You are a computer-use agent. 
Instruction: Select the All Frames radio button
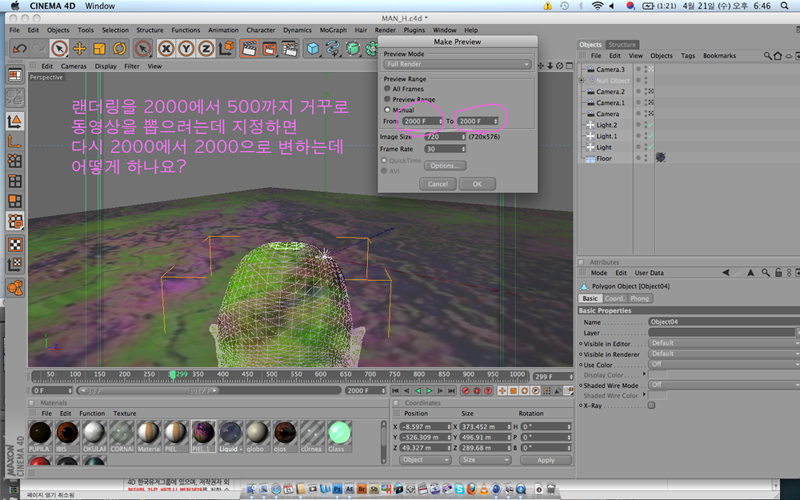tap(387, 89)
